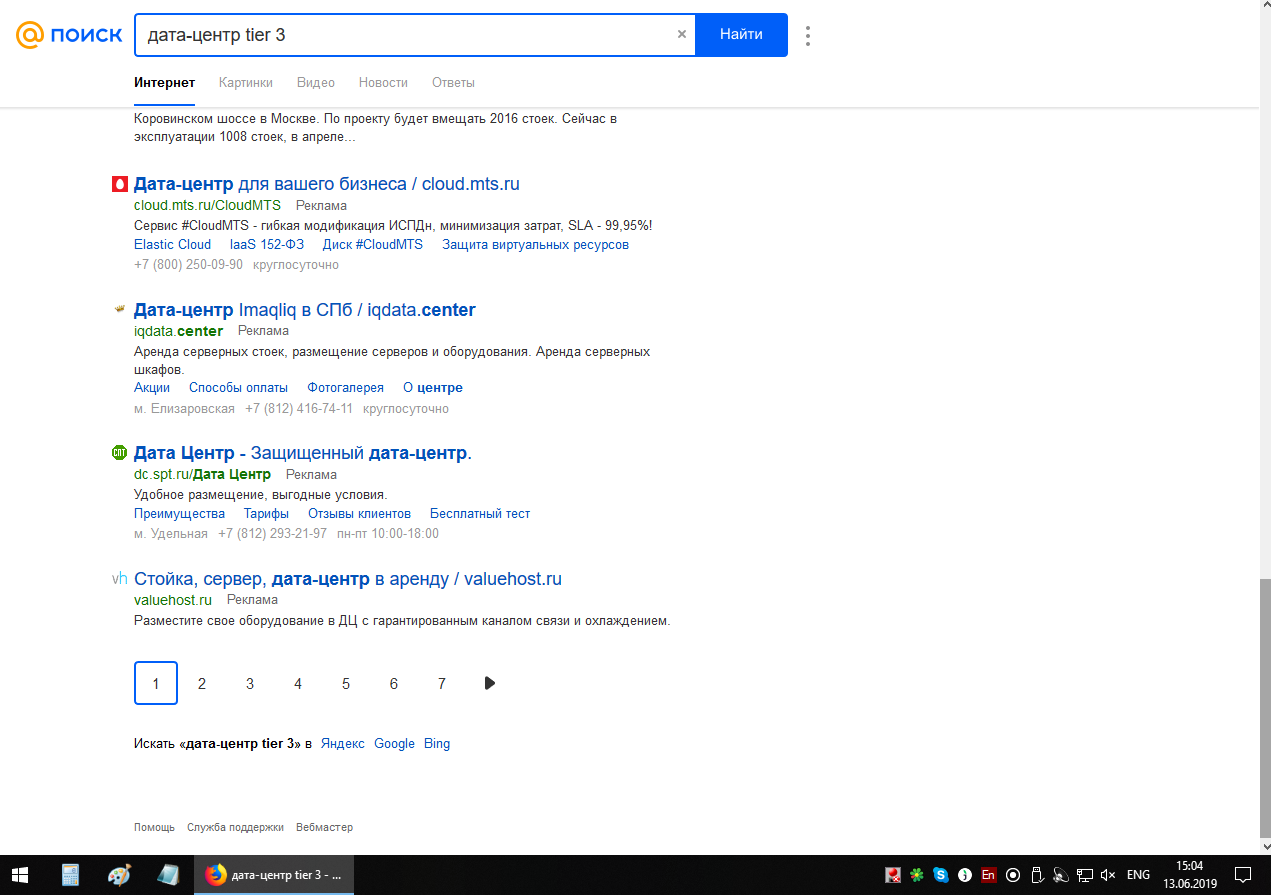
Task: Click the red joystick tray icon
Action: point(893,875)
